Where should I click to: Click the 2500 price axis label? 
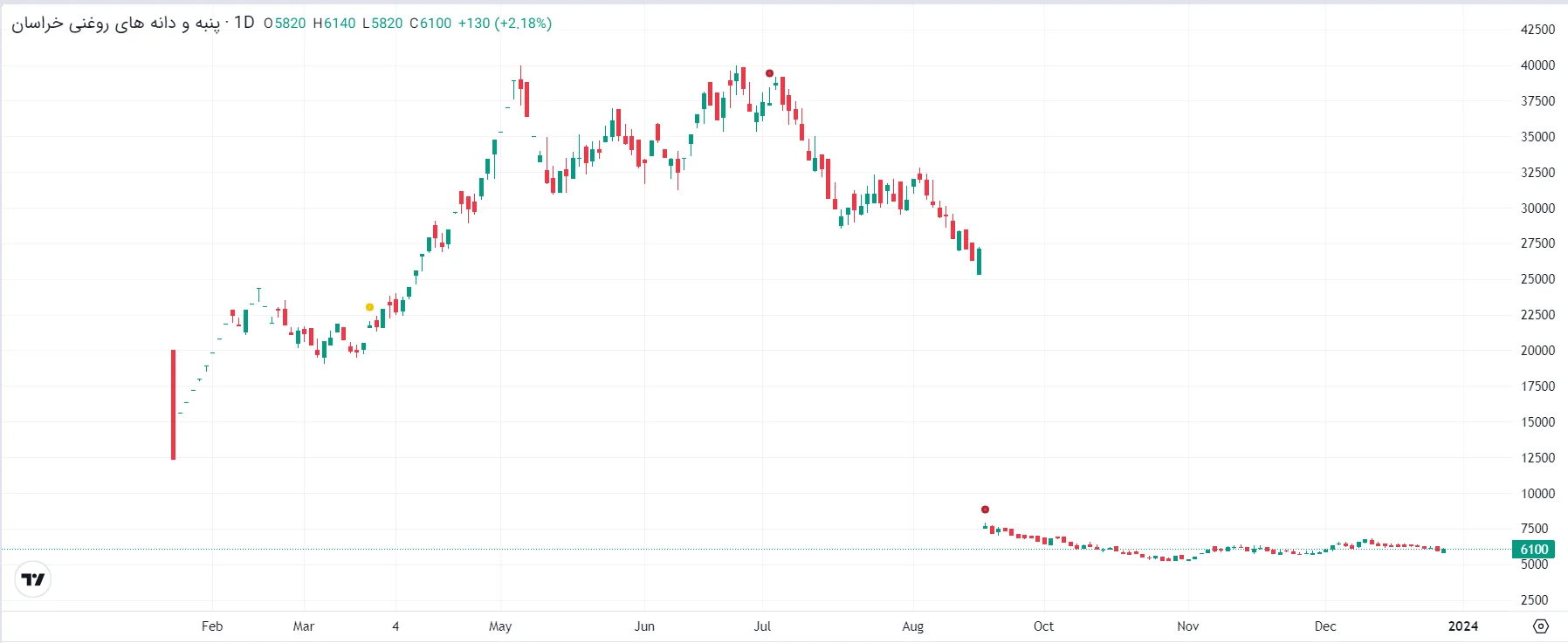[x=1534, y=600]
